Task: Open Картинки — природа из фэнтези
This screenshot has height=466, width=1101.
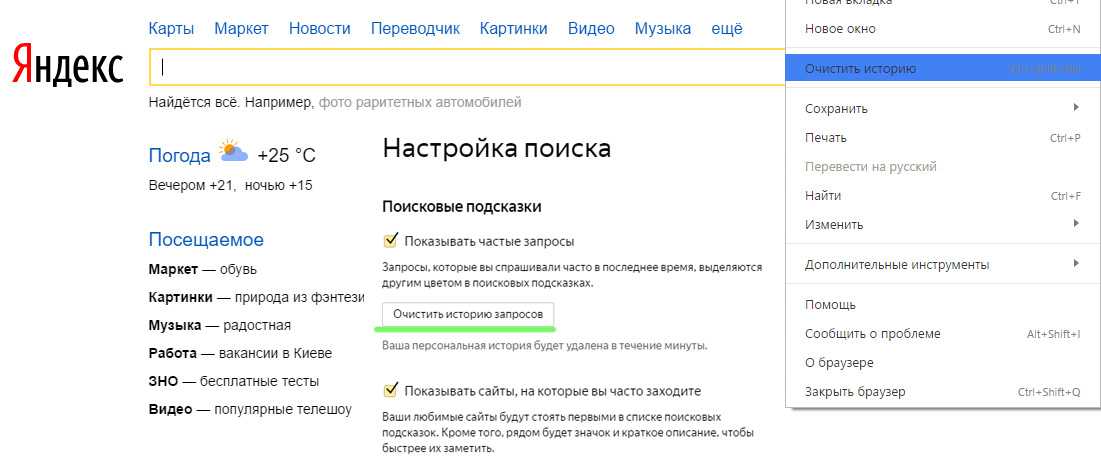Action: (x=256, y=298)
